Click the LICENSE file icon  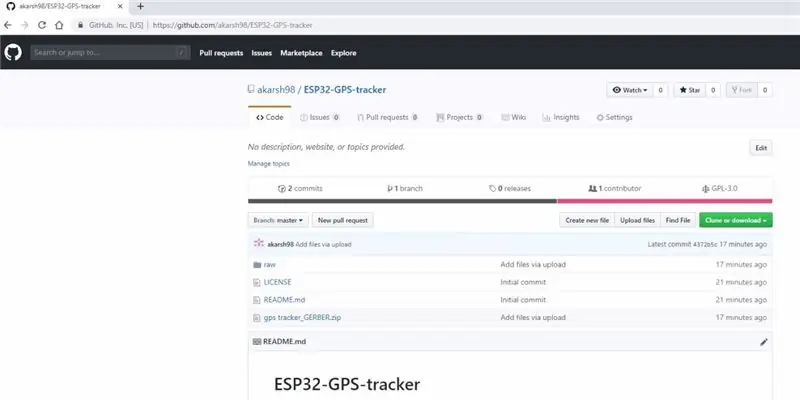257,282
